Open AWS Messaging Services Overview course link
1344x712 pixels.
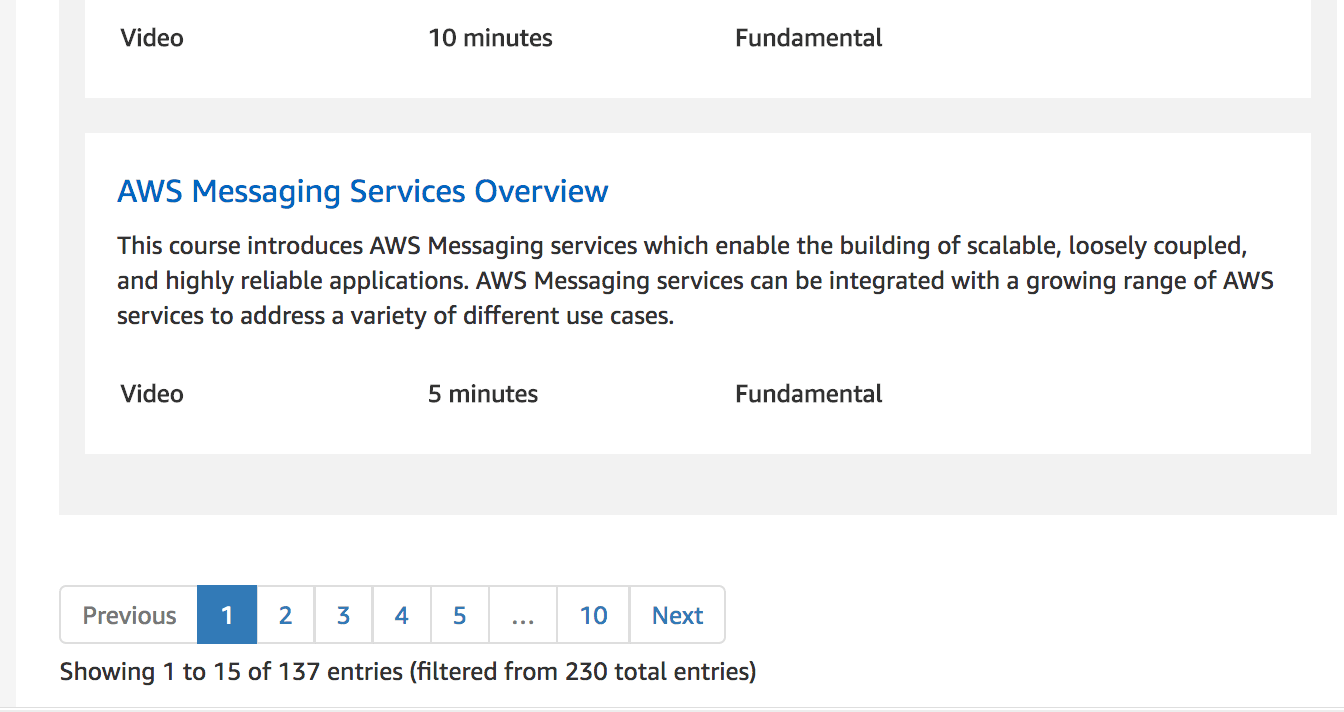(362, 191)
